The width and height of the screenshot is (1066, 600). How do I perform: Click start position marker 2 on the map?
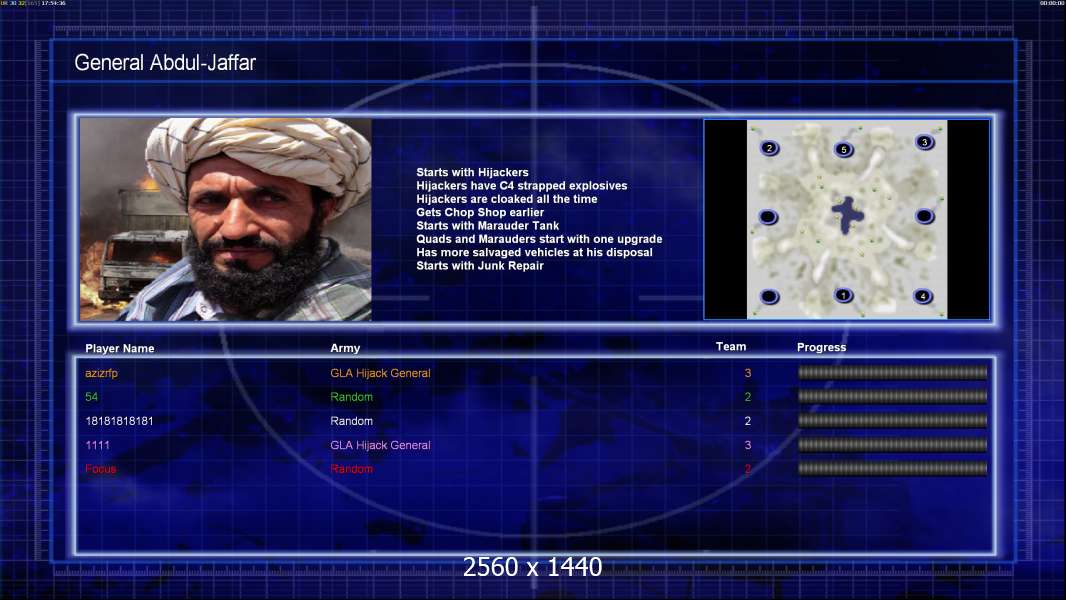[770, 147]
